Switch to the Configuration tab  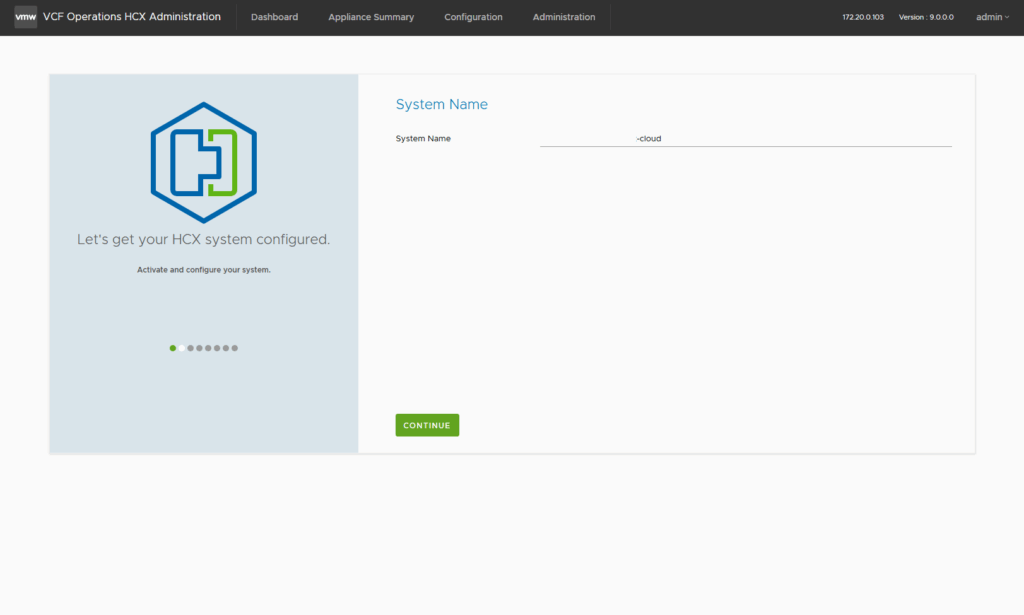(x=473, y=17)
